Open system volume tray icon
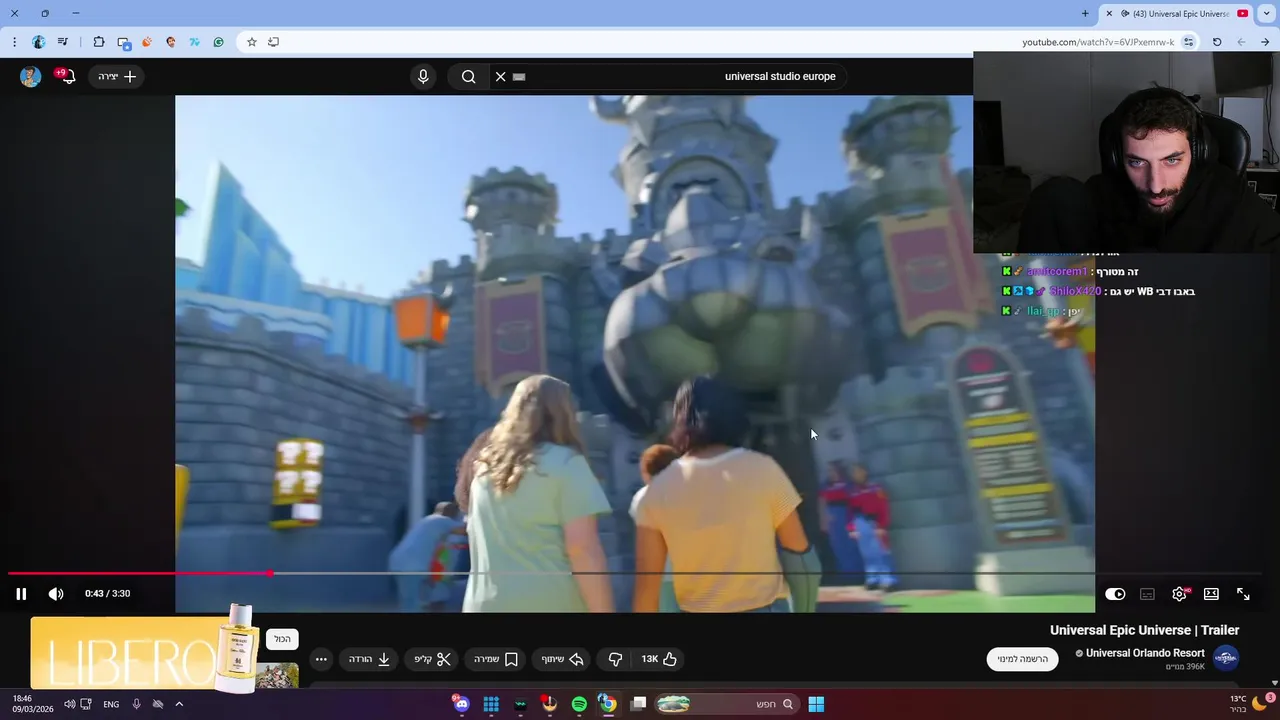The width and height of the screenshot is (1280, 720). tap(69, 704)
